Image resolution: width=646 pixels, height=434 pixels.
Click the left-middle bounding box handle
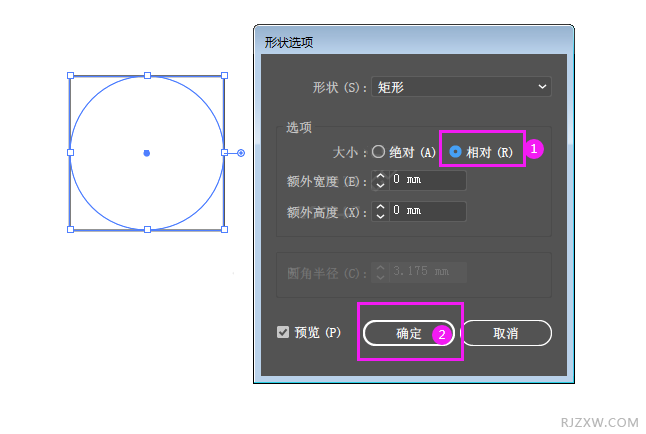[x=70, y=152]
